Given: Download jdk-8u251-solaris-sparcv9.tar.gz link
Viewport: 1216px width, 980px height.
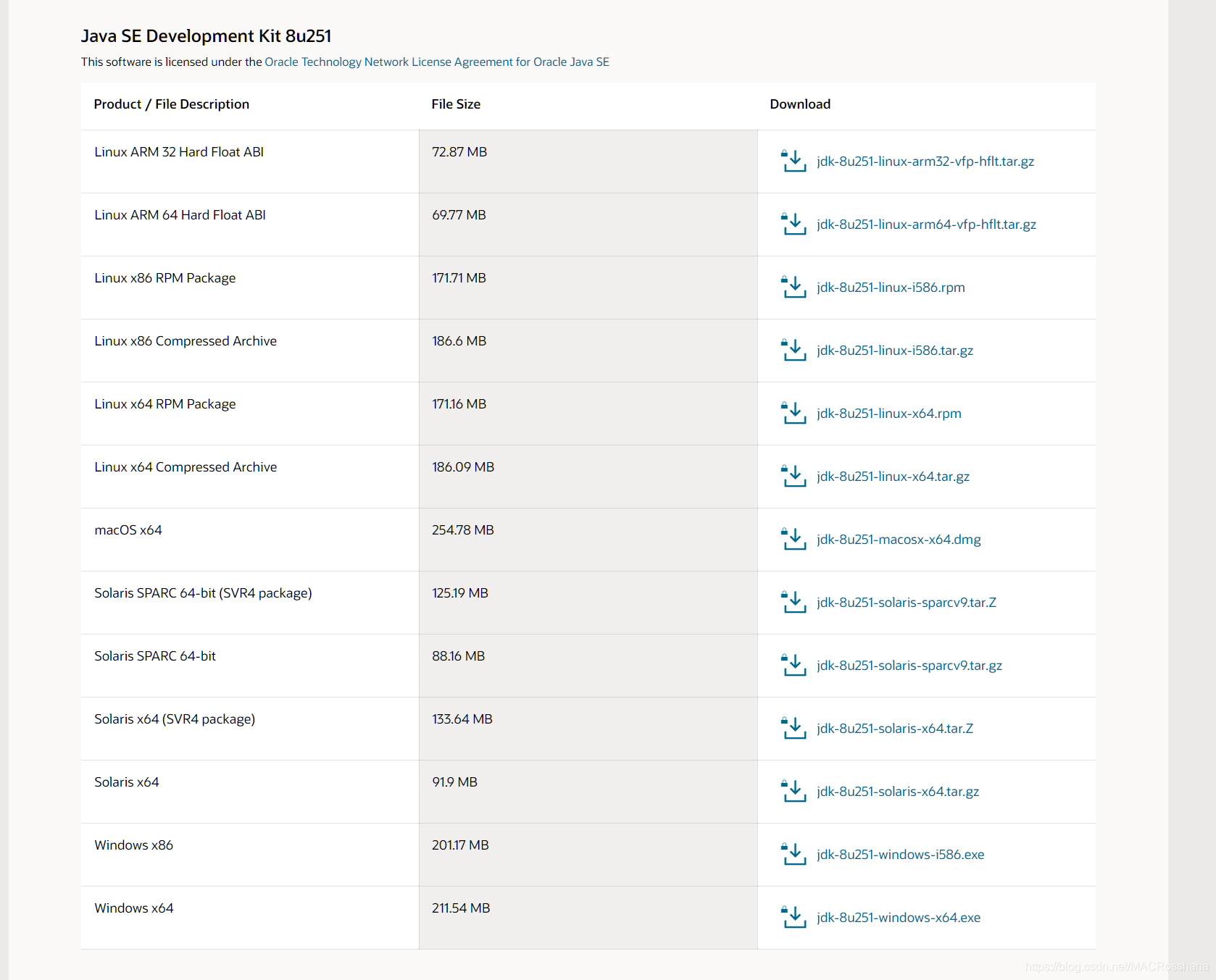Looking at the screenshot, I should click(x=909, y=666).
